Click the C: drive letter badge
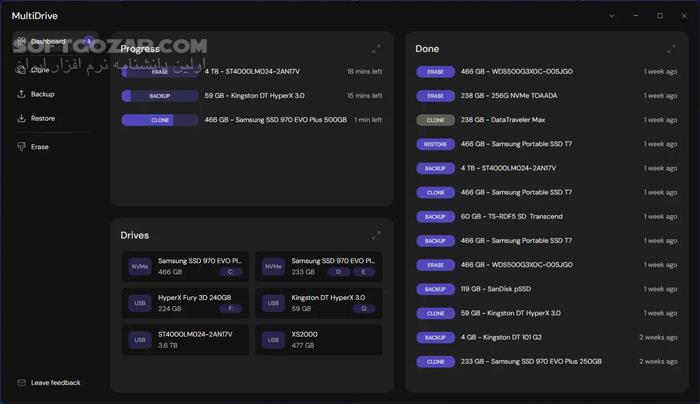 click(x=231, y=272)
